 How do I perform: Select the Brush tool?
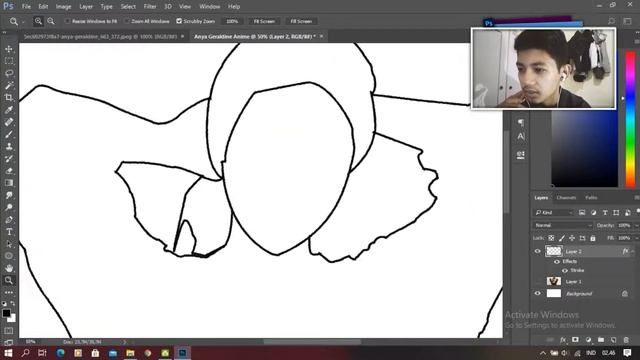coord(9,134)
